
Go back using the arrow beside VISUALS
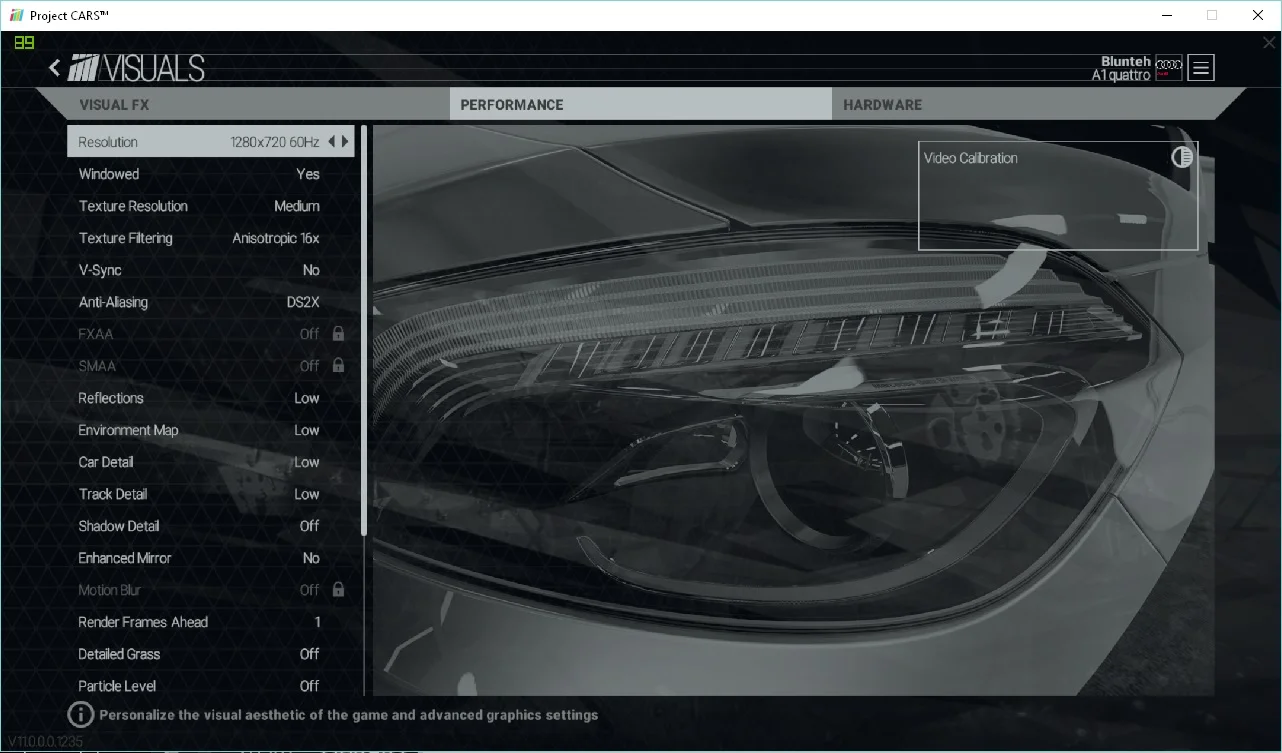click(x=55, y=67)
